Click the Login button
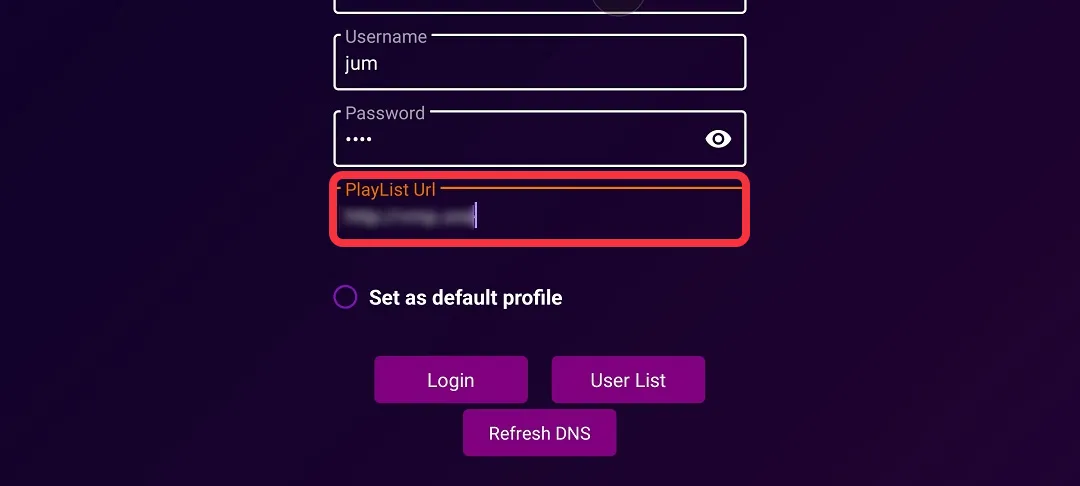The image size is (1080, 486). point(450,379)
